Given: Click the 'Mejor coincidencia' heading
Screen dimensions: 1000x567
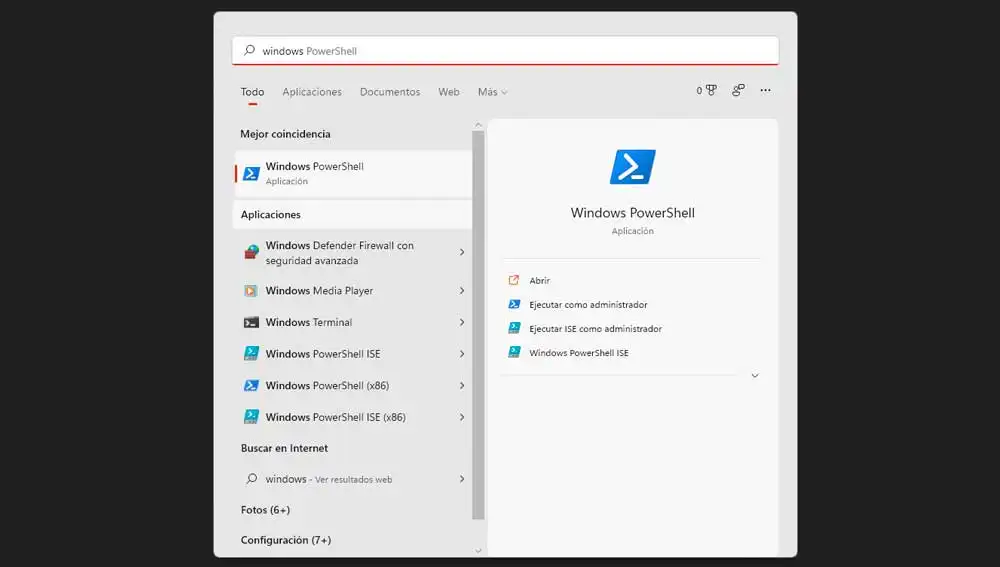Looking at the screenshot, I should click(285, 134).
